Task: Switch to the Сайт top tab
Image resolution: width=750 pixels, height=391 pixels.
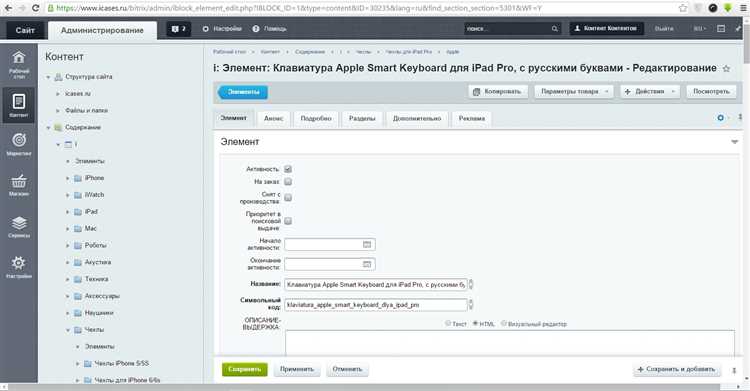Action: [25, 30]
